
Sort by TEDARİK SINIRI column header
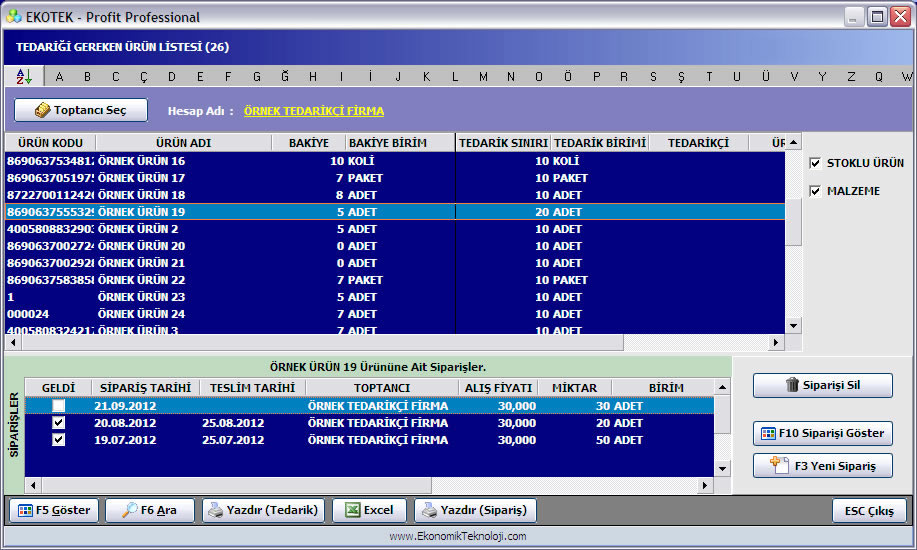(x=503, y=143)
